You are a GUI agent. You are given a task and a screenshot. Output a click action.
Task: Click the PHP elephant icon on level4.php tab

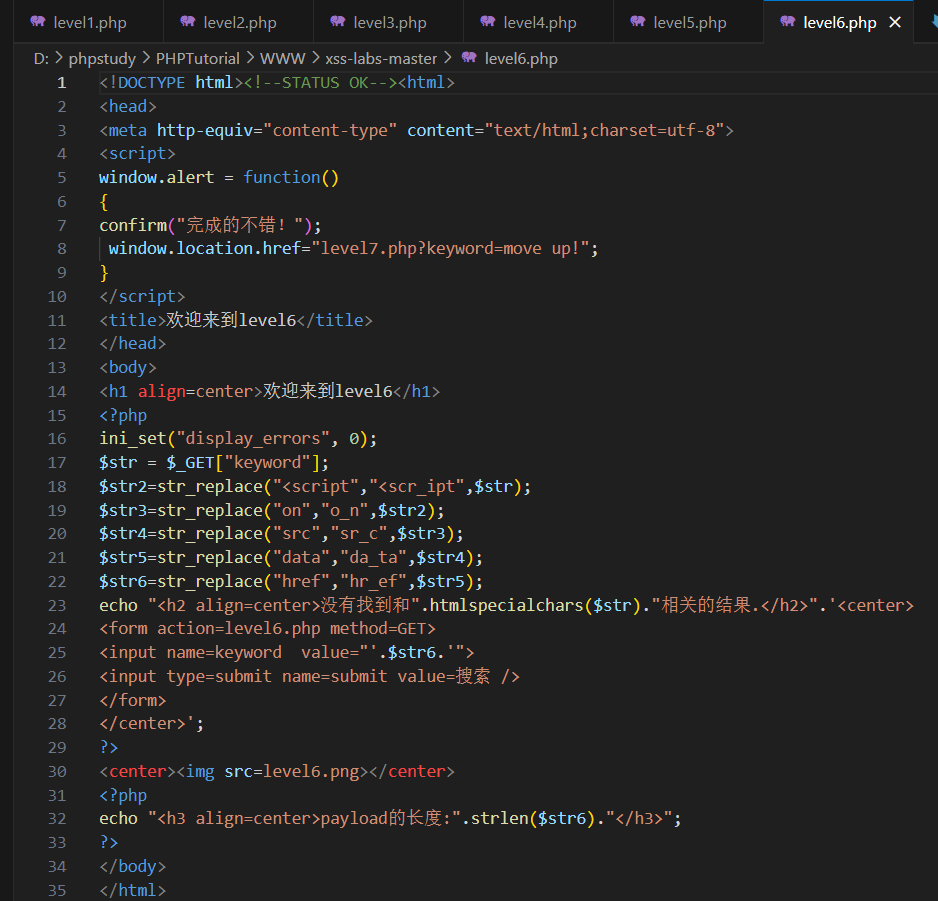pos(488,22)
